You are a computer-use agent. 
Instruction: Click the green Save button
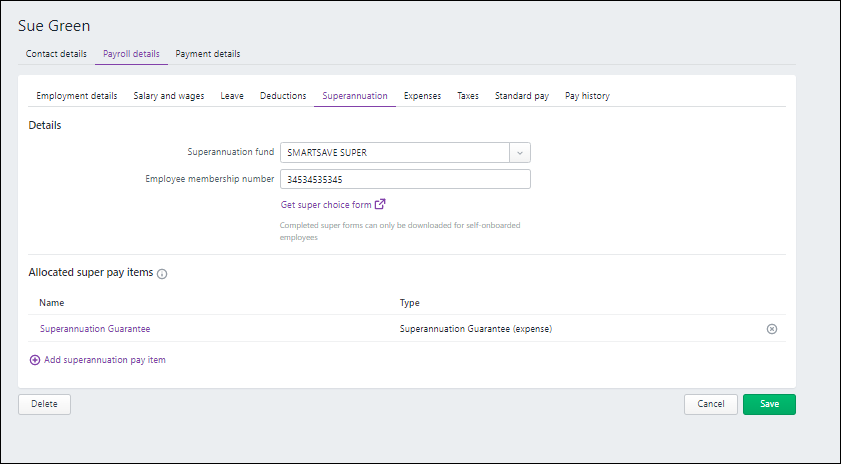(769, 404)
